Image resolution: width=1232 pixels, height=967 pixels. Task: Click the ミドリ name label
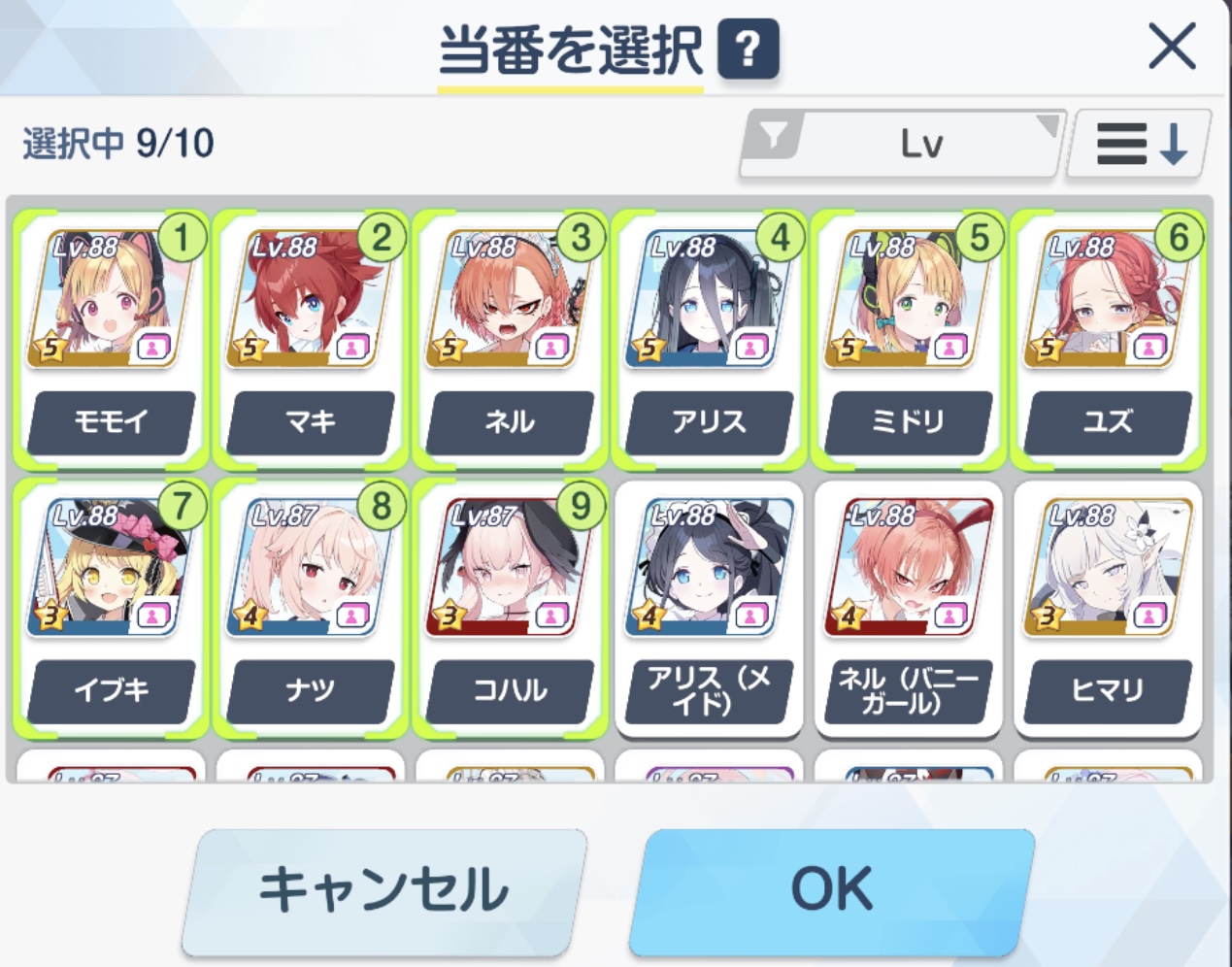point(908,422)
